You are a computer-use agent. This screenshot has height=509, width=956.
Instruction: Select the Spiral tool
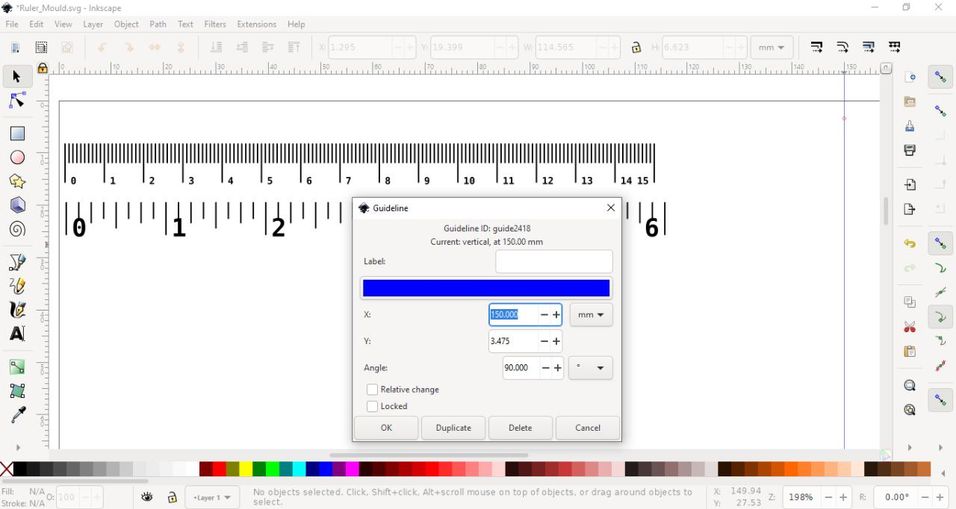click(x=17, y=229)
